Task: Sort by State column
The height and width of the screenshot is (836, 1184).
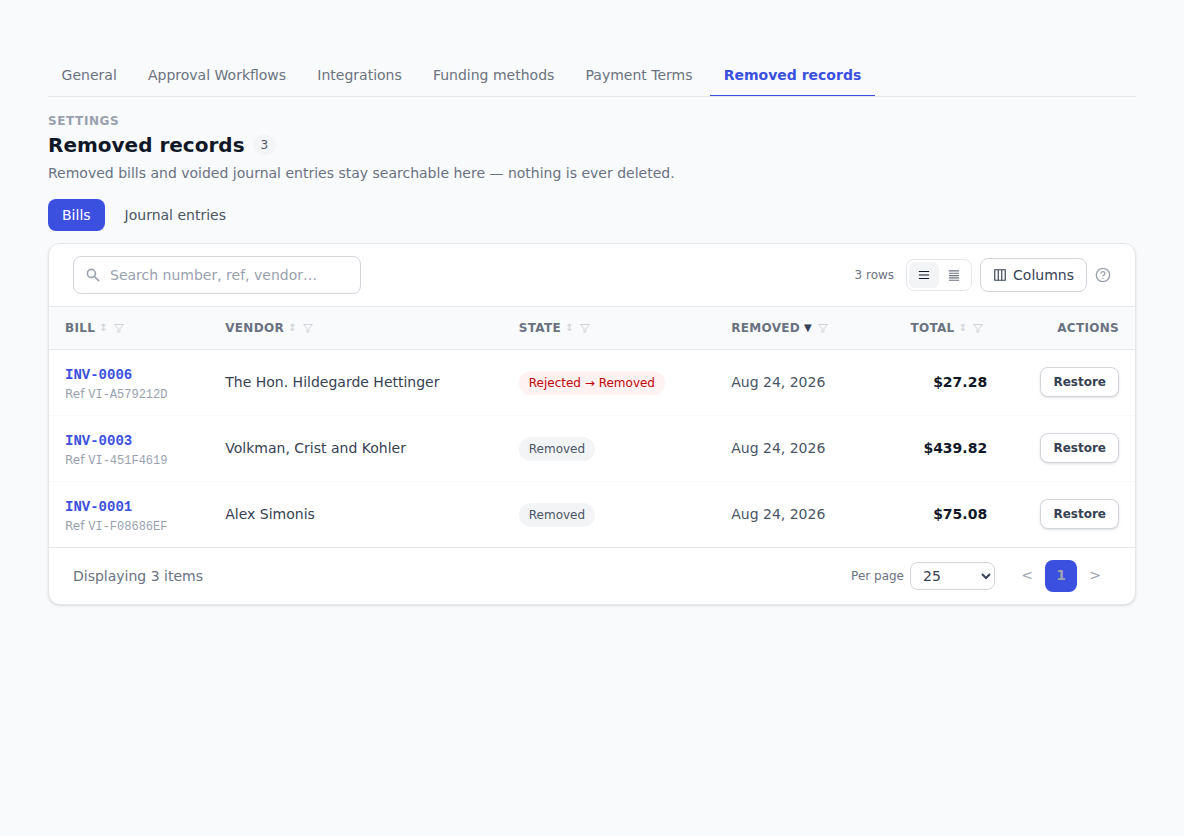Action: click(x=569, y=328)
